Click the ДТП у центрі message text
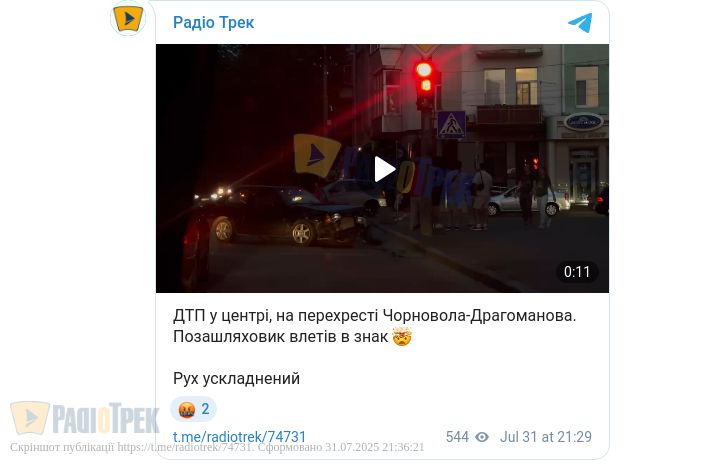 coord(374,326)
